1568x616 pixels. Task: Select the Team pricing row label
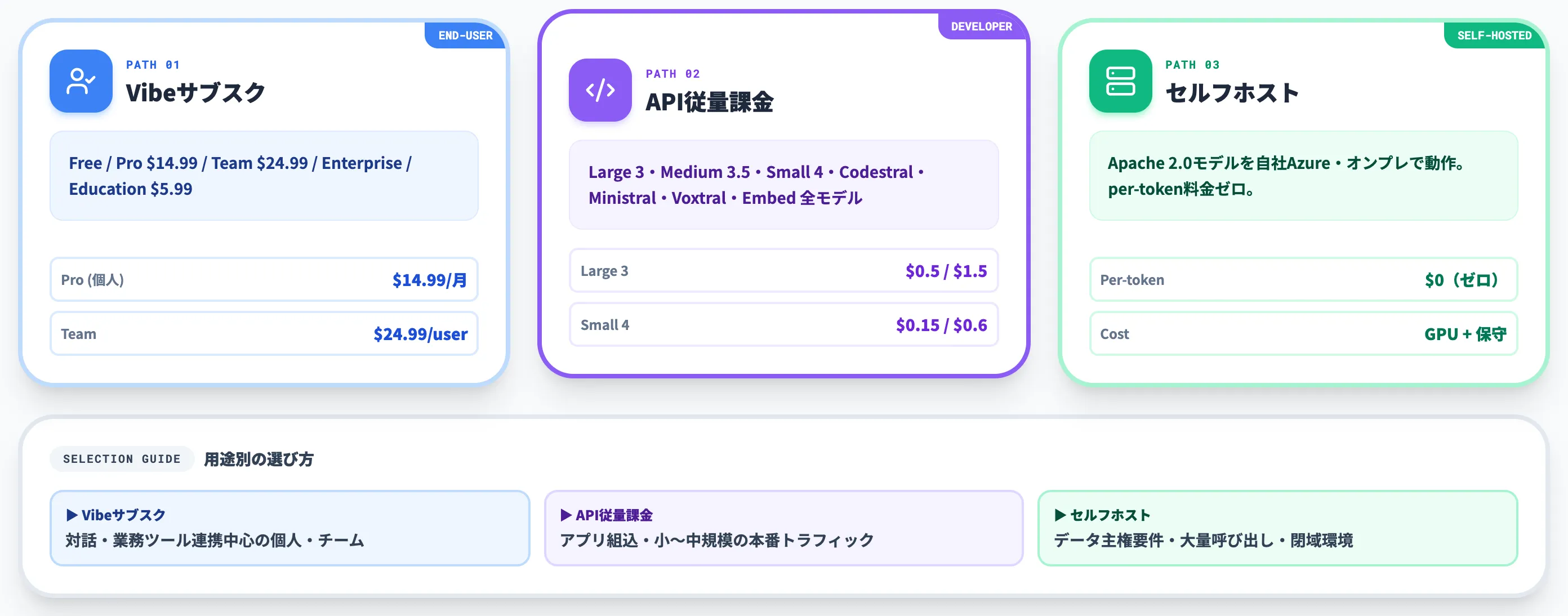coord(78,333)
